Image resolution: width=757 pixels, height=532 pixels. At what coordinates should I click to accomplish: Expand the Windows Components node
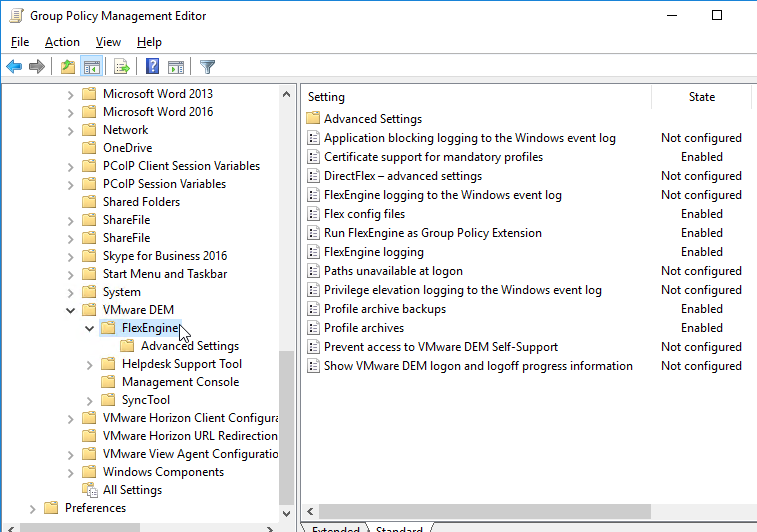(x=70, y=473)
